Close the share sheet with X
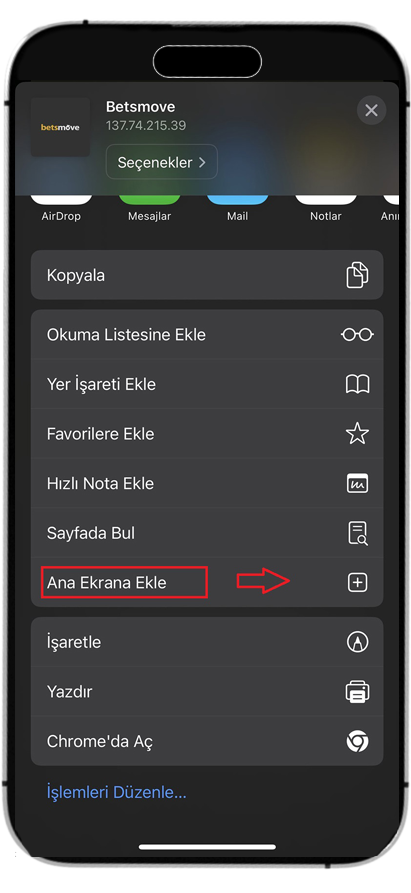The height and width of the screenshot is (893, 411). [371, 110]
